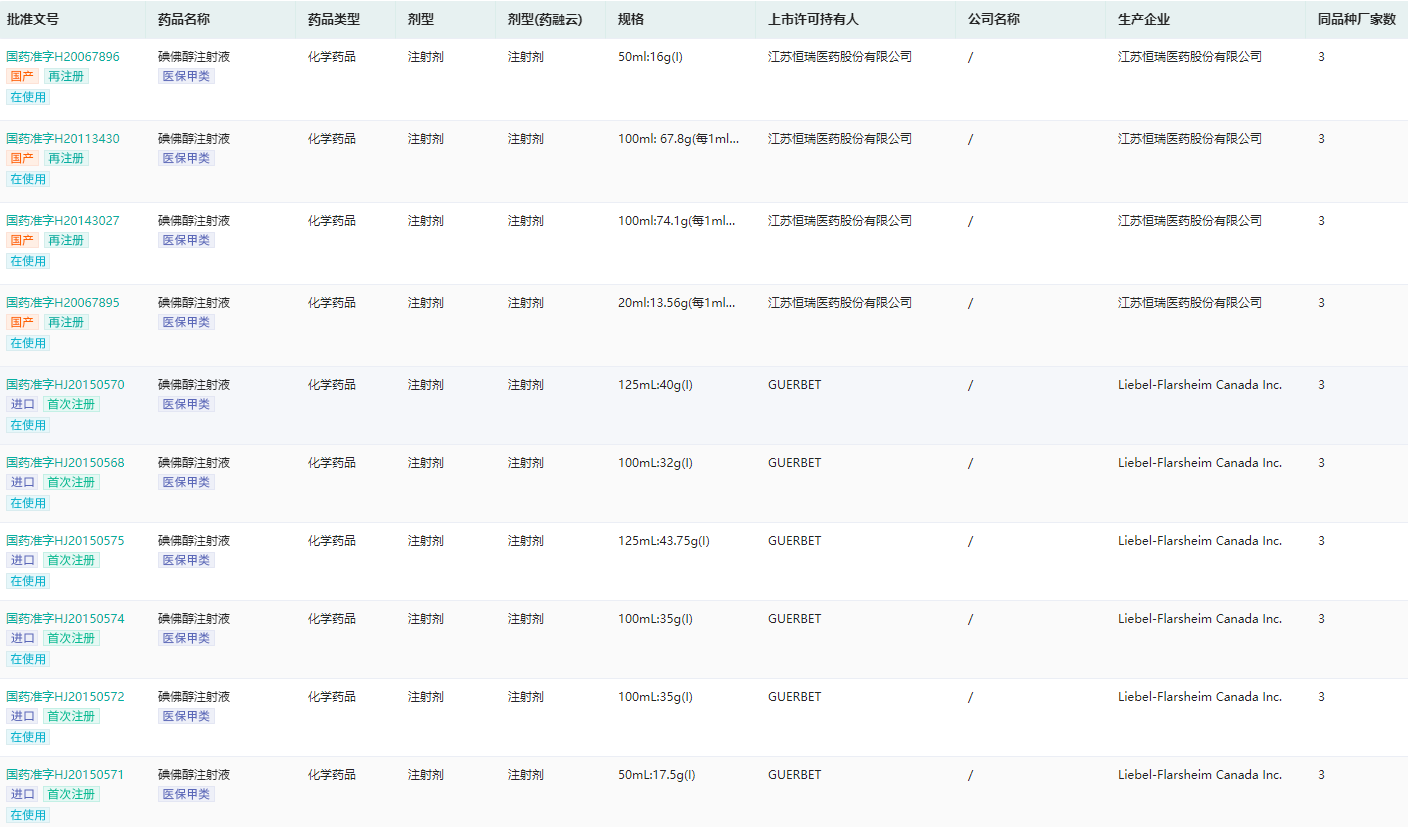Open approval number 国药准字H20113430

[63, 139]
